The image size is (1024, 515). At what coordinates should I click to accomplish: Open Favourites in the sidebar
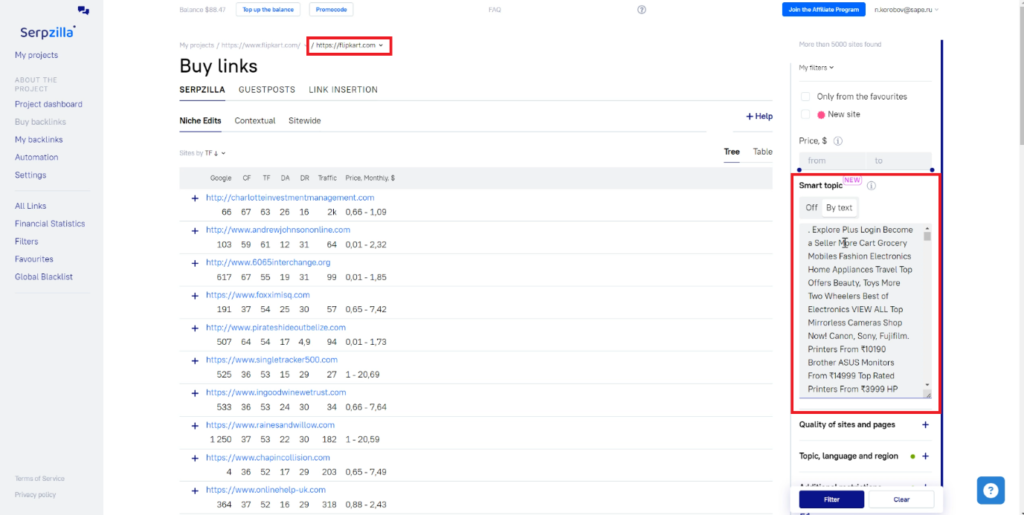[x=34, y=259]
